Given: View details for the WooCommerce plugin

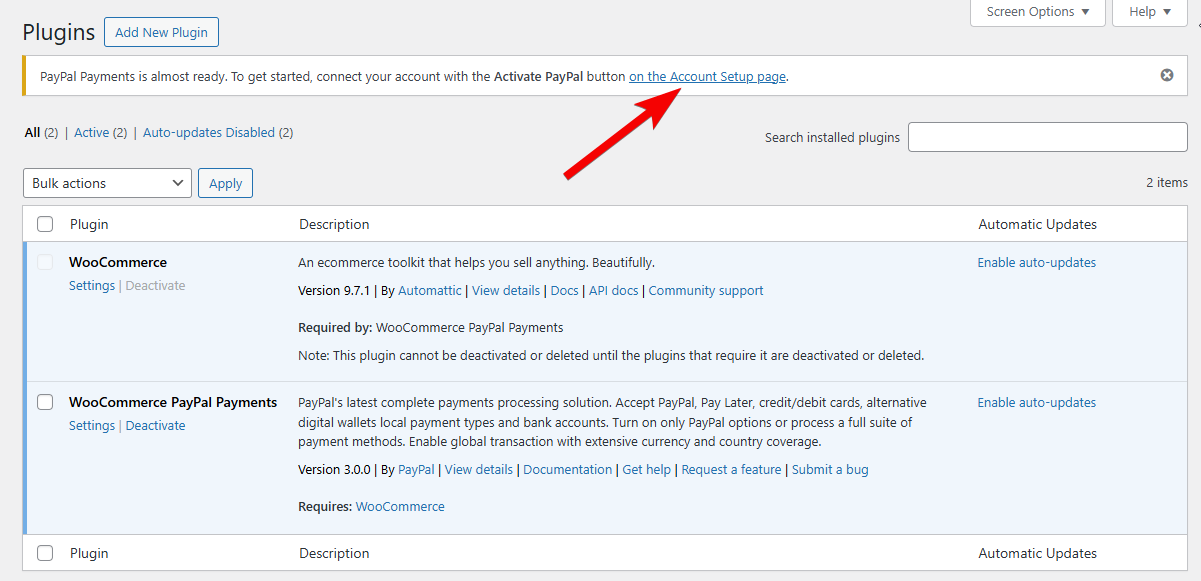Looking at the screenshot, I should tap(506, 290).
